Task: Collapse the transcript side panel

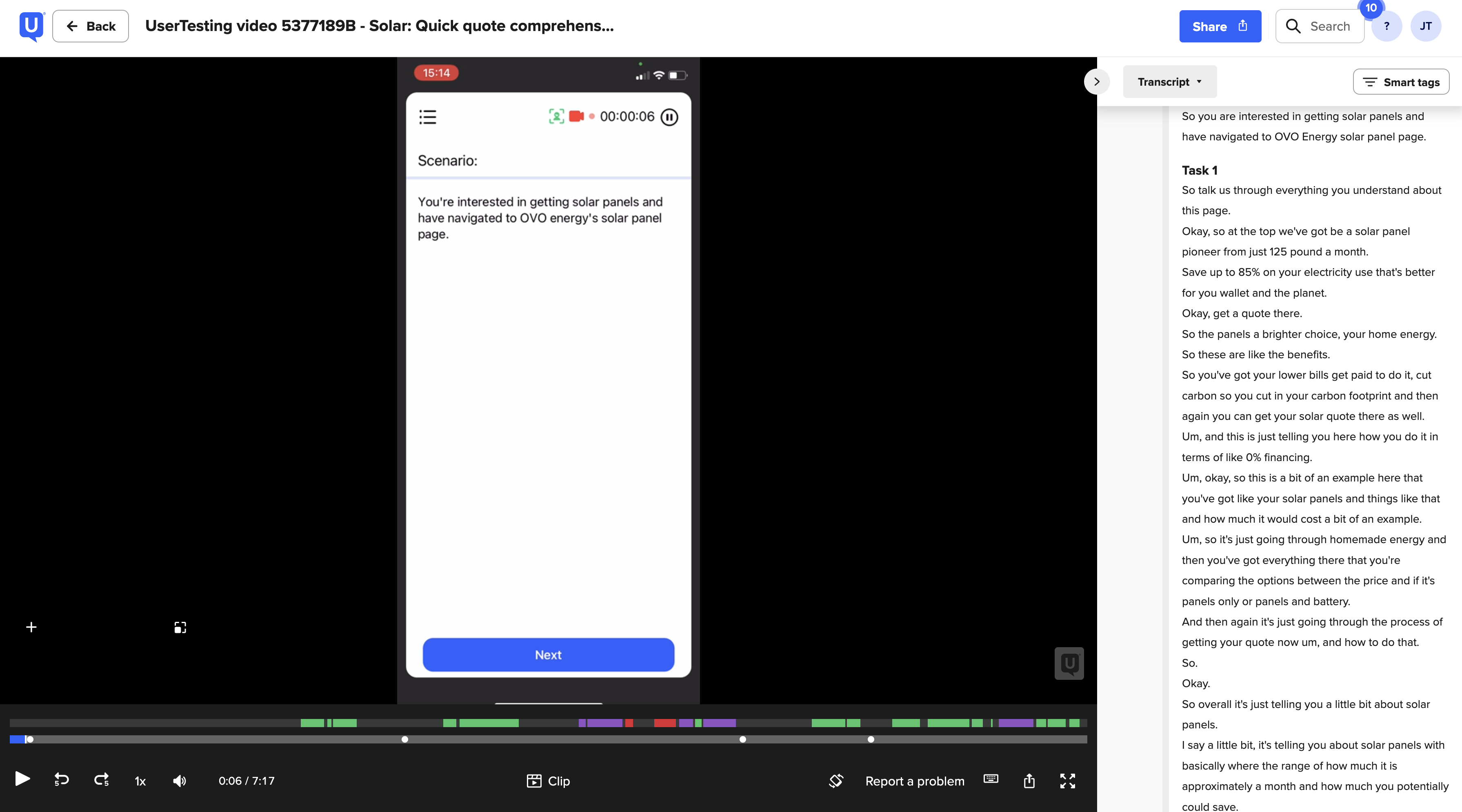Action: 1096,82
